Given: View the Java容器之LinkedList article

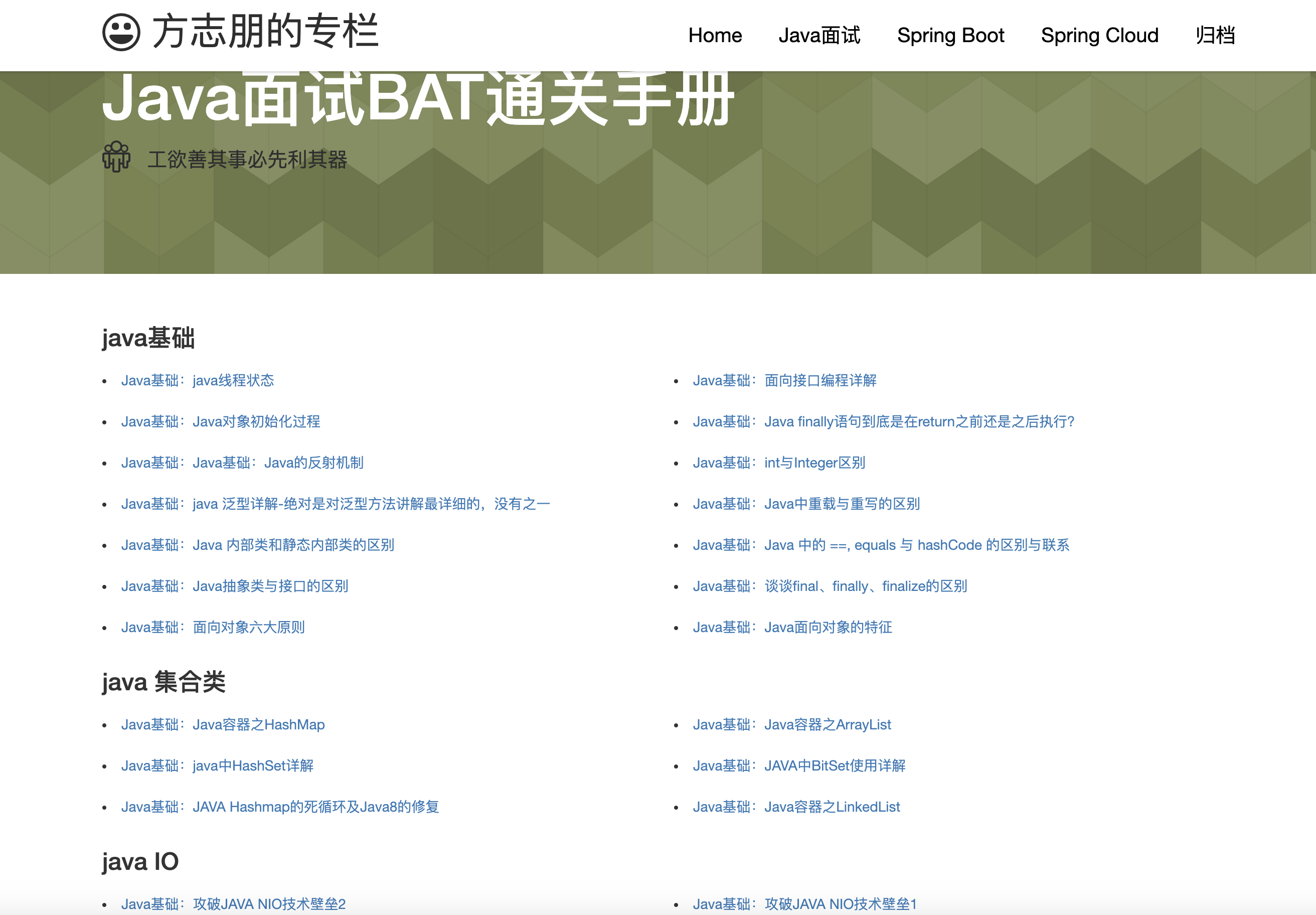Looking at the screenshot, I should (x=796, y=807).
